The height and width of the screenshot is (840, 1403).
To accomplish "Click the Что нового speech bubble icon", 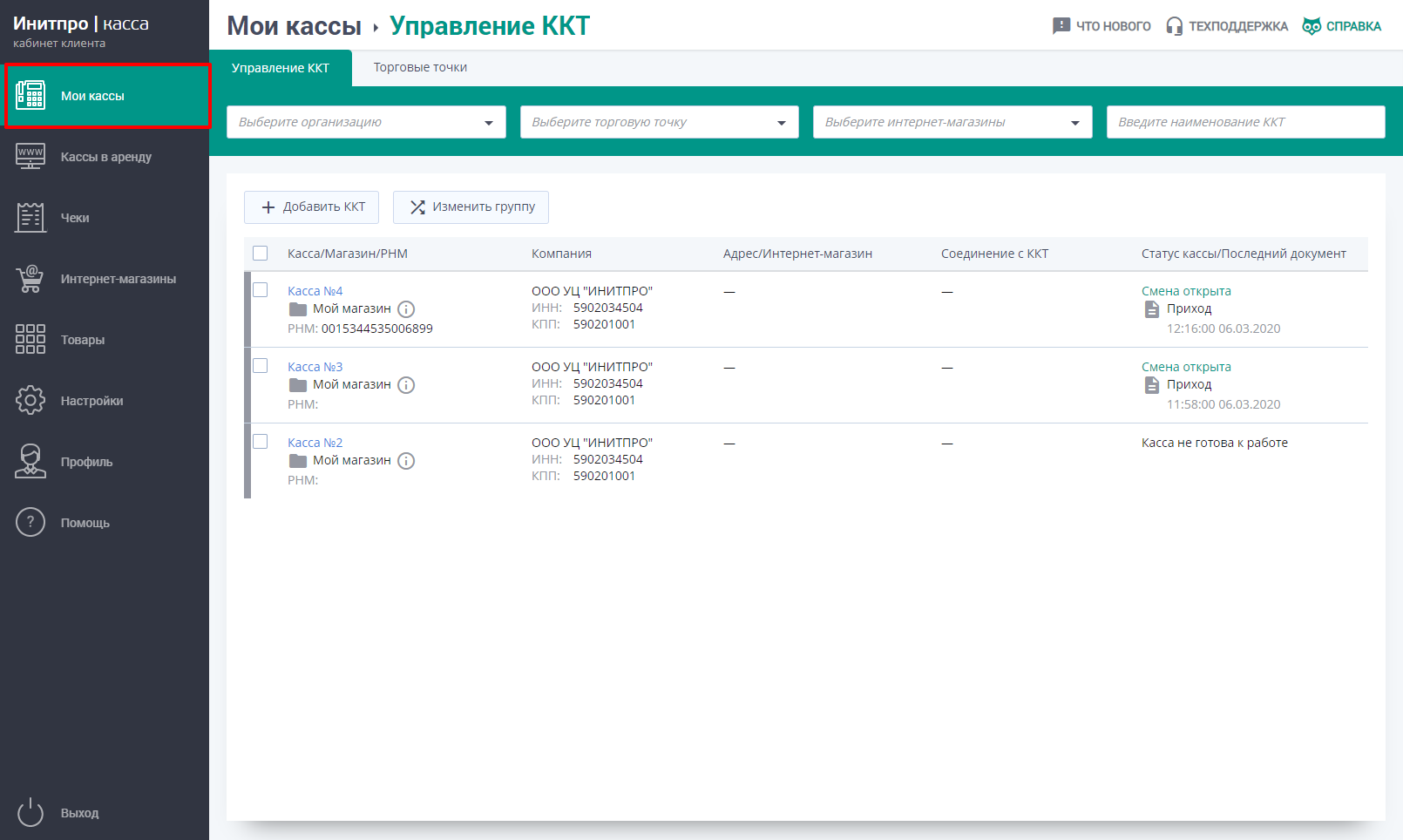I will tap(1061, 26).
